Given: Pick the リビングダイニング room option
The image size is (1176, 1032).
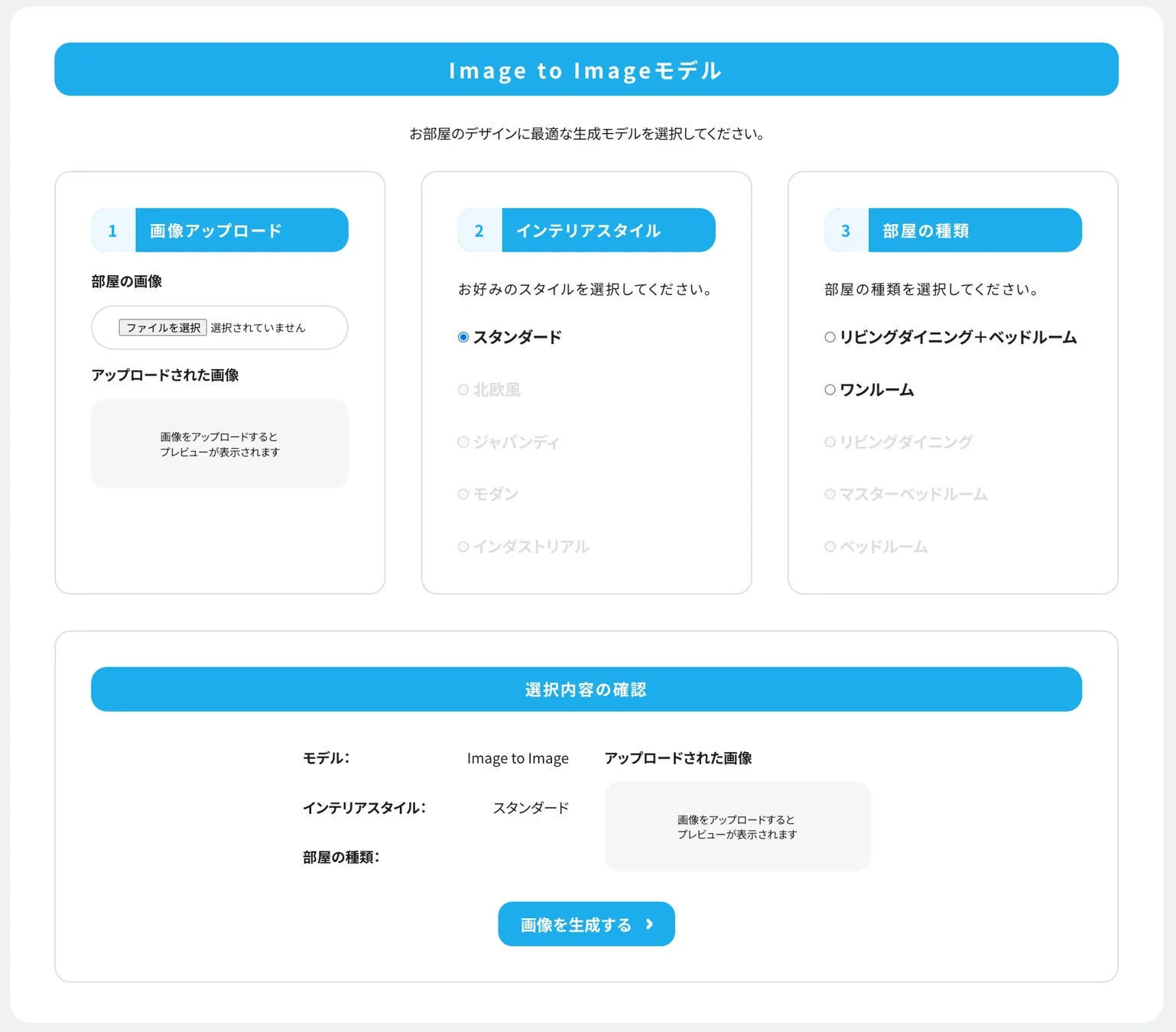Looking at the screenshot, I should click(x=830, y=442).
